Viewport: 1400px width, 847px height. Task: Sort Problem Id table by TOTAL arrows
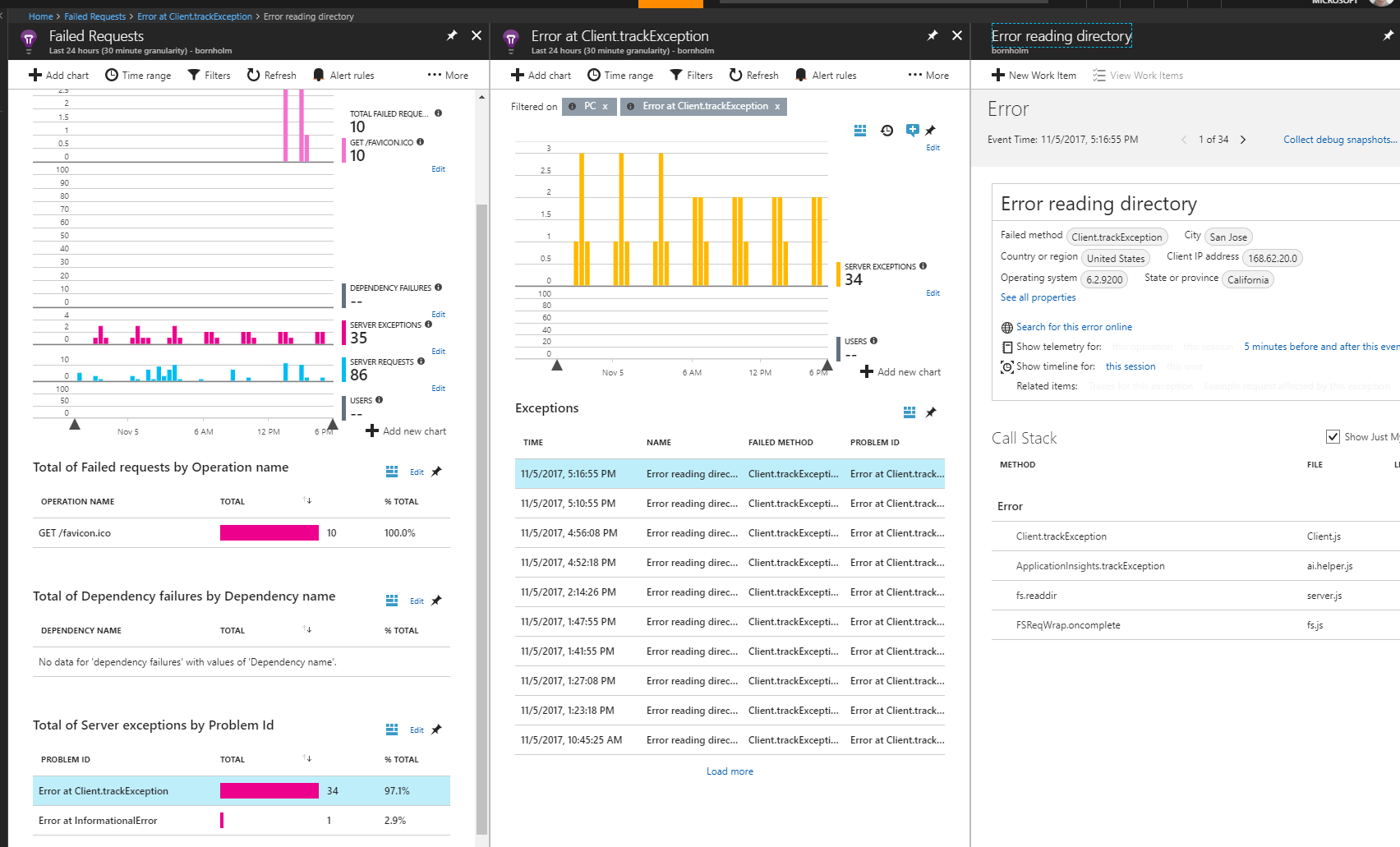pos(307,758)
